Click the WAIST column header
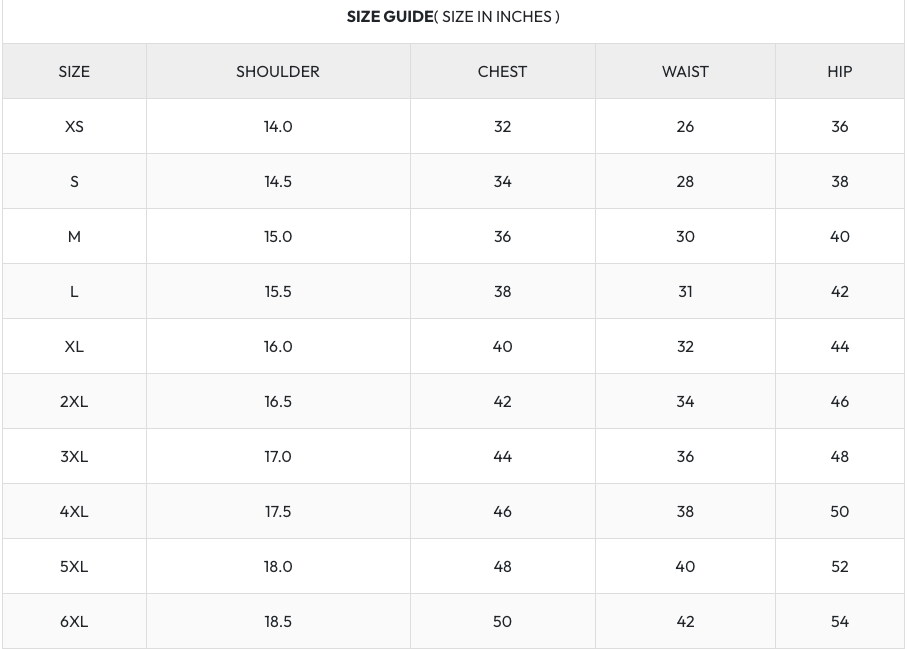This screenshot has height=649, width=908. (x=685, y=72)
